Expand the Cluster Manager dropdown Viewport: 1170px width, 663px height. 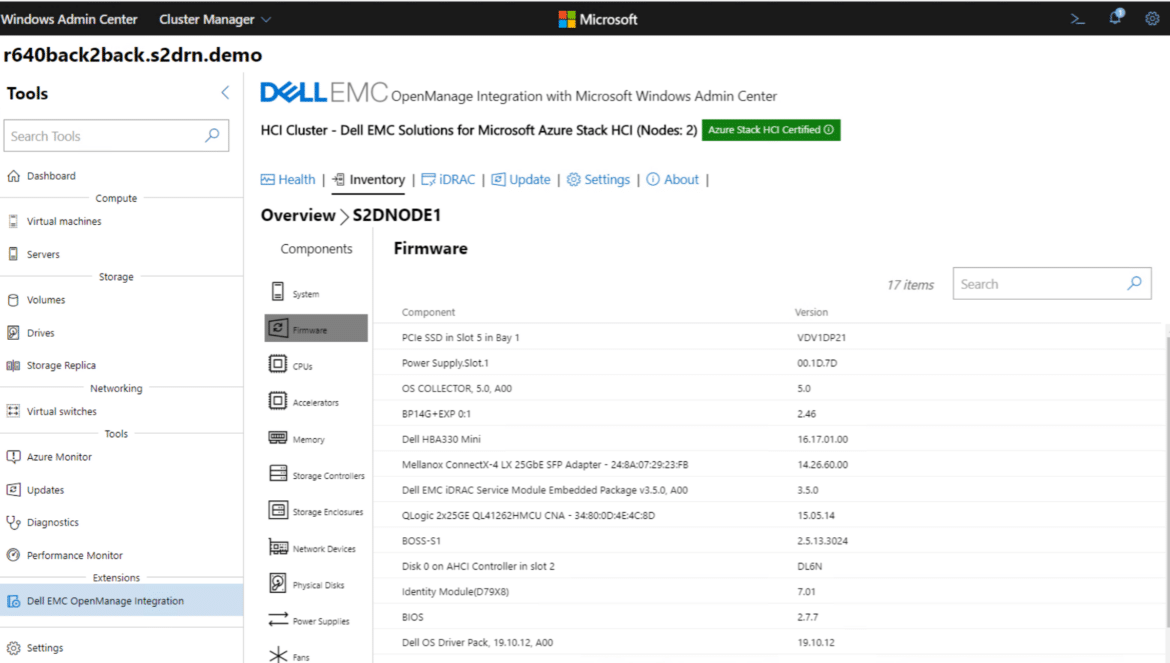[215, 19]
